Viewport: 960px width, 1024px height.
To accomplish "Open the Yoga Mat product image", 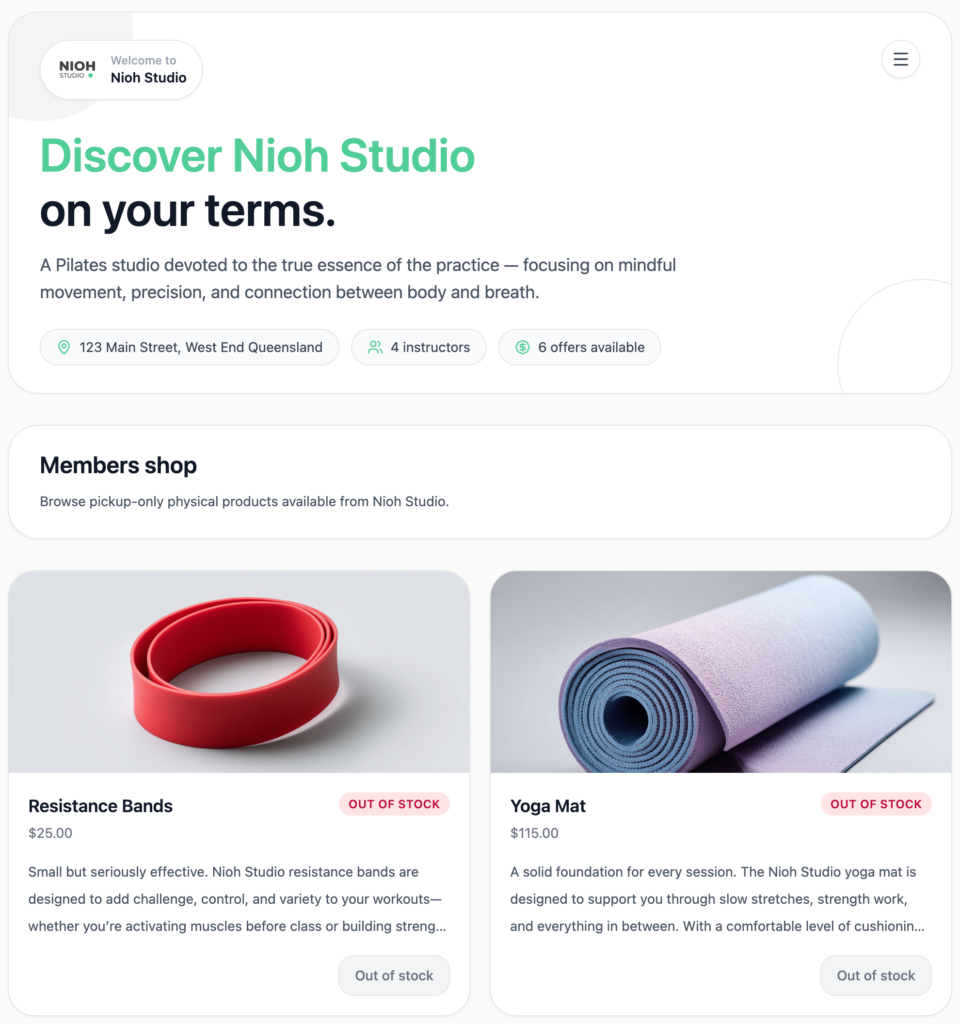I will pyautogui.click(x=721, y=672).
